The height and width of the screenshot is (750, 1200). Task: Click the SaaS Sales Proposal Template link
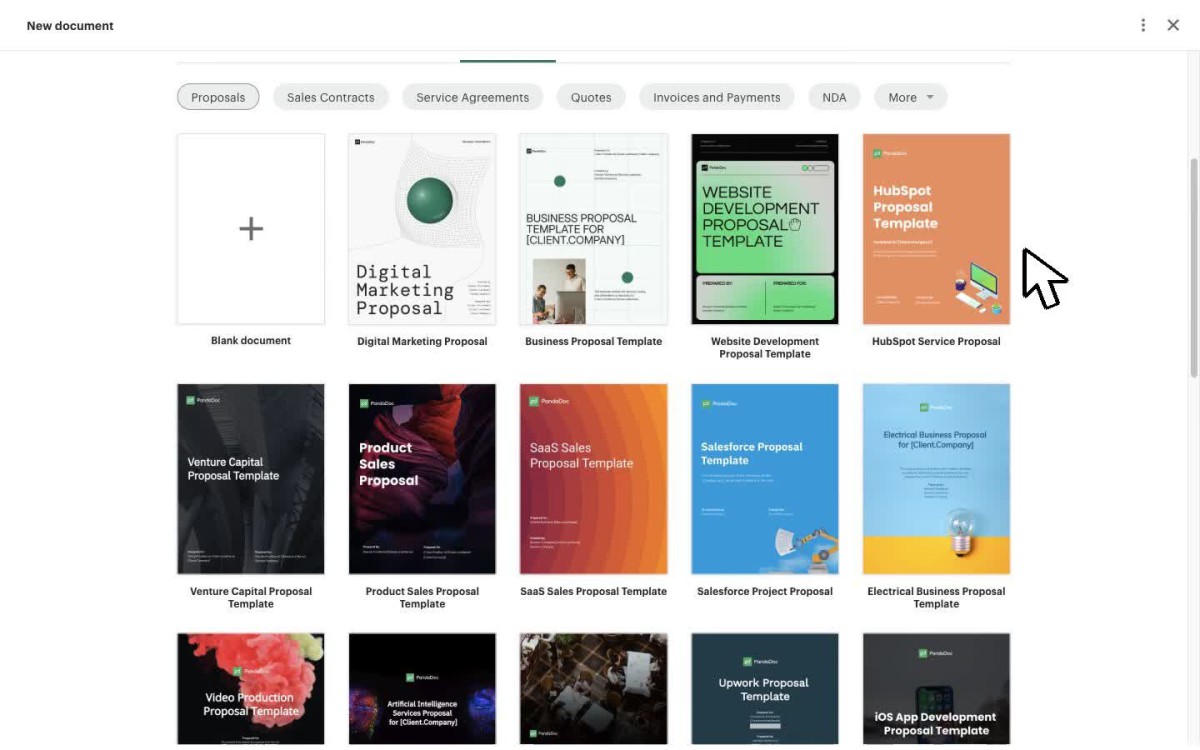[594, 591]
